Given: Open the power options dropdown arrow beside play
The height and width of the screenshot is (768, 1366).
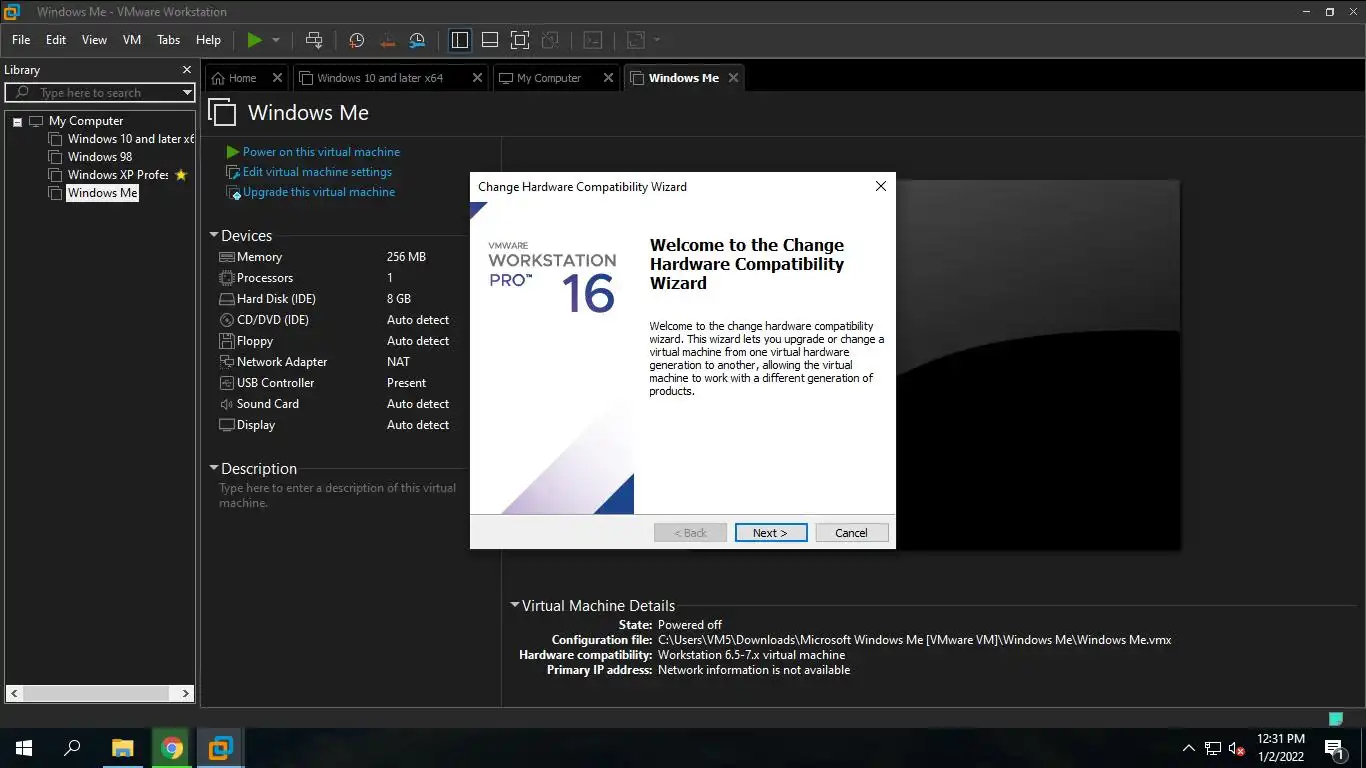Looking at the screenshot, I should 276,40.
